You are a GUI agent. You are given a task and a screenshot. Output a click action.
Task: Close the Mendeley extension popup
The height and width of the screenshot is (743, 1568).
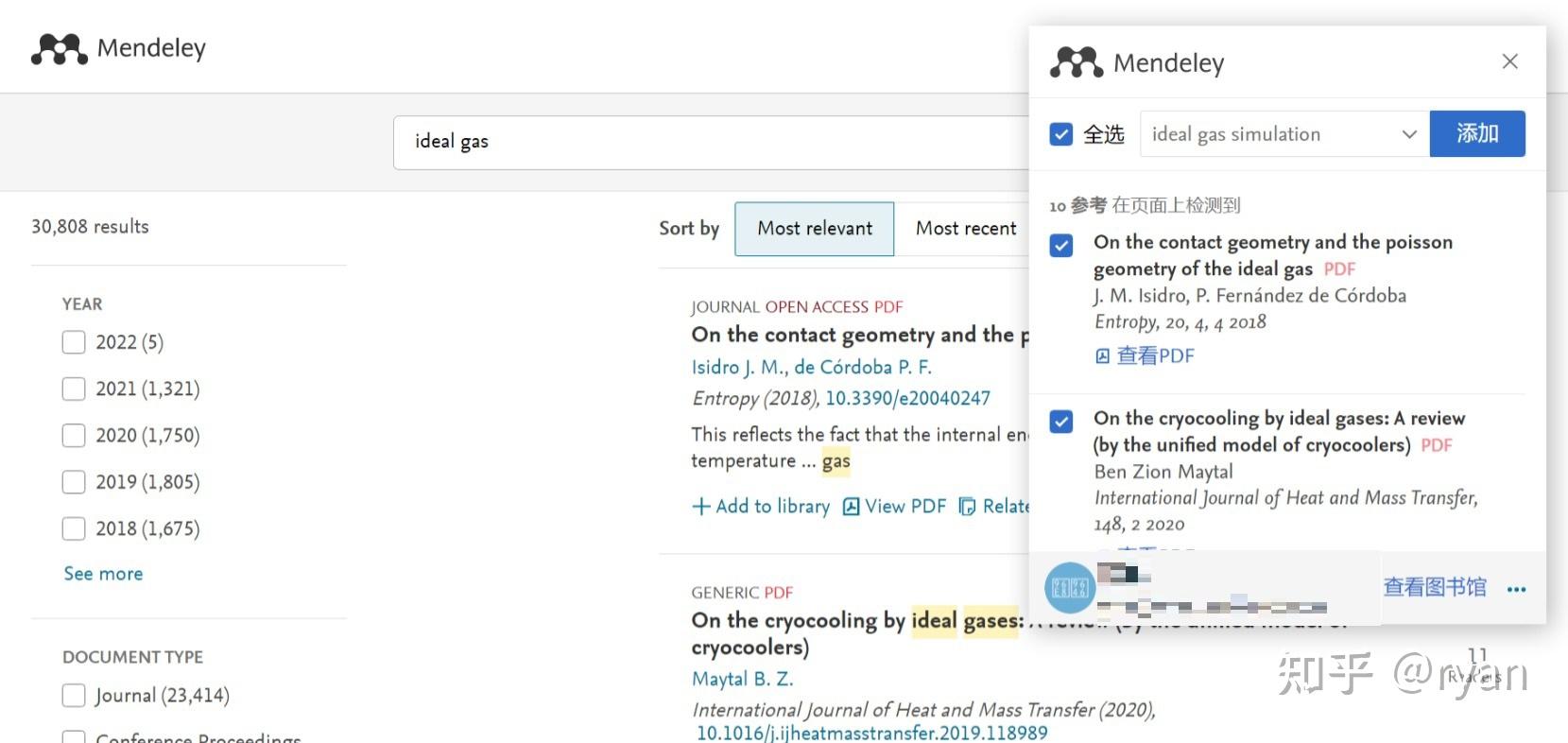click(1509, 60)
